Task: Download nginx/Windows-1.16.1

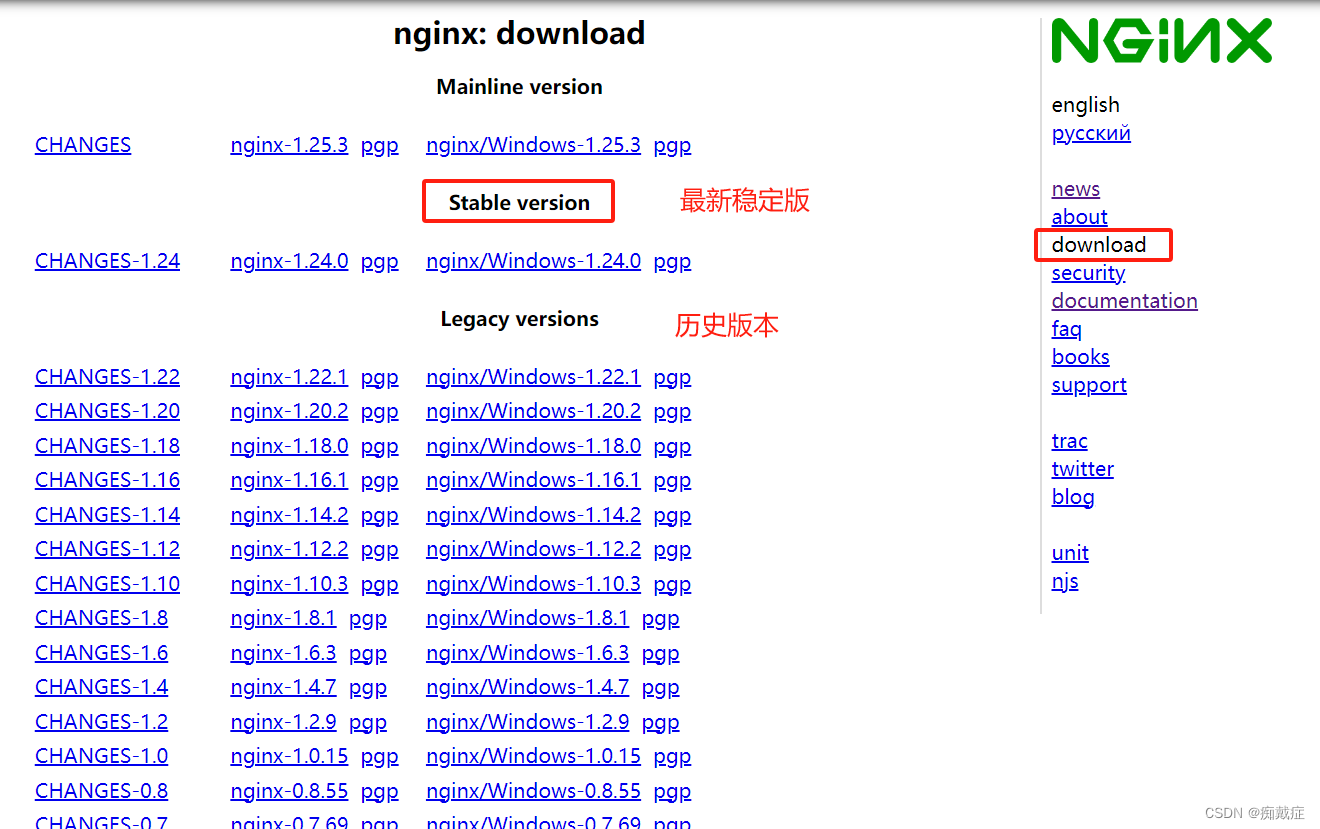Action: click(x=533, y=480)
